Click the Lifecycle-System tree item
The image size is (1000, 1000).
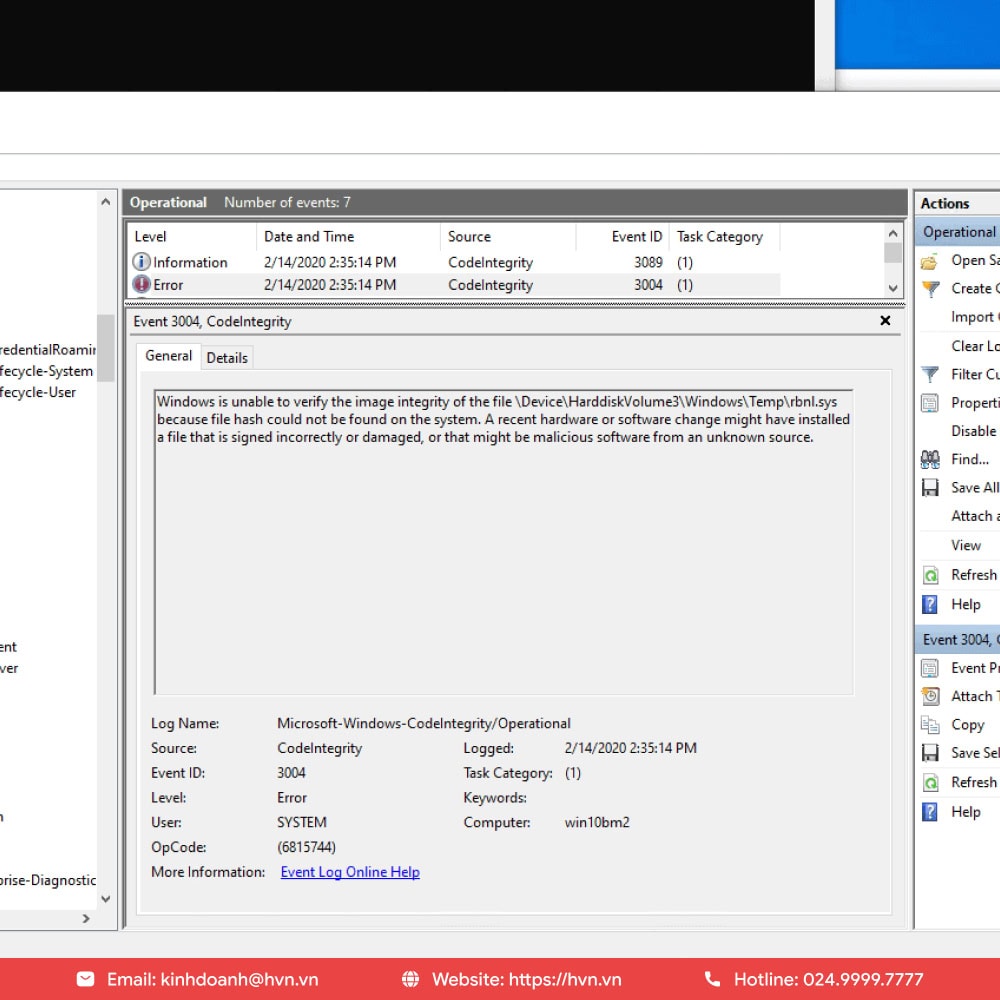coord(46,371)
